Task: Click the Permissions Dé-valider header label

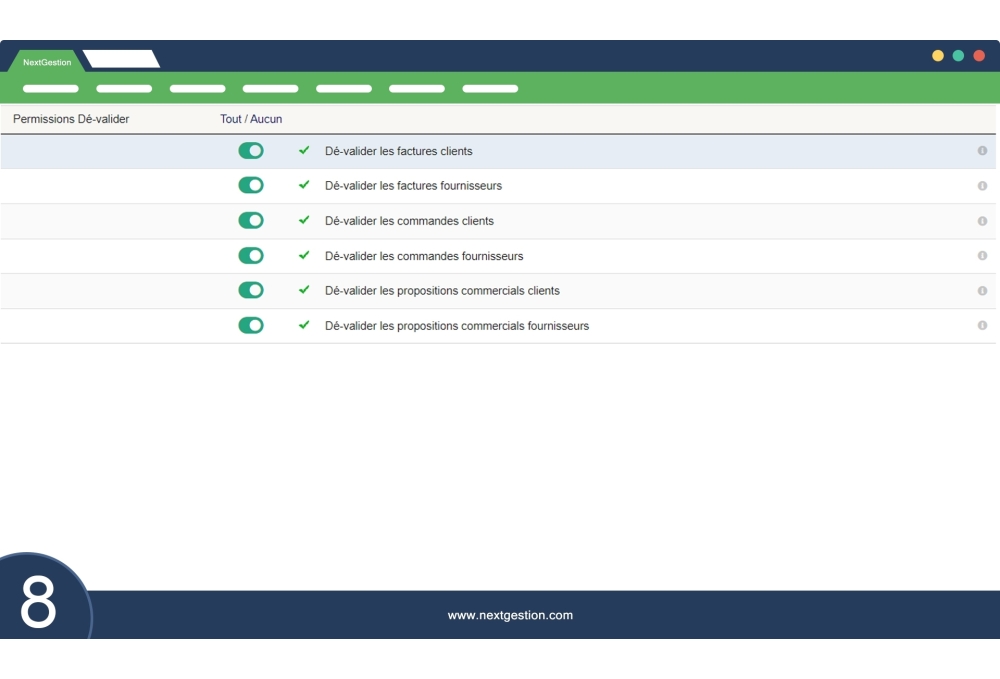Action: pos(71,119)
